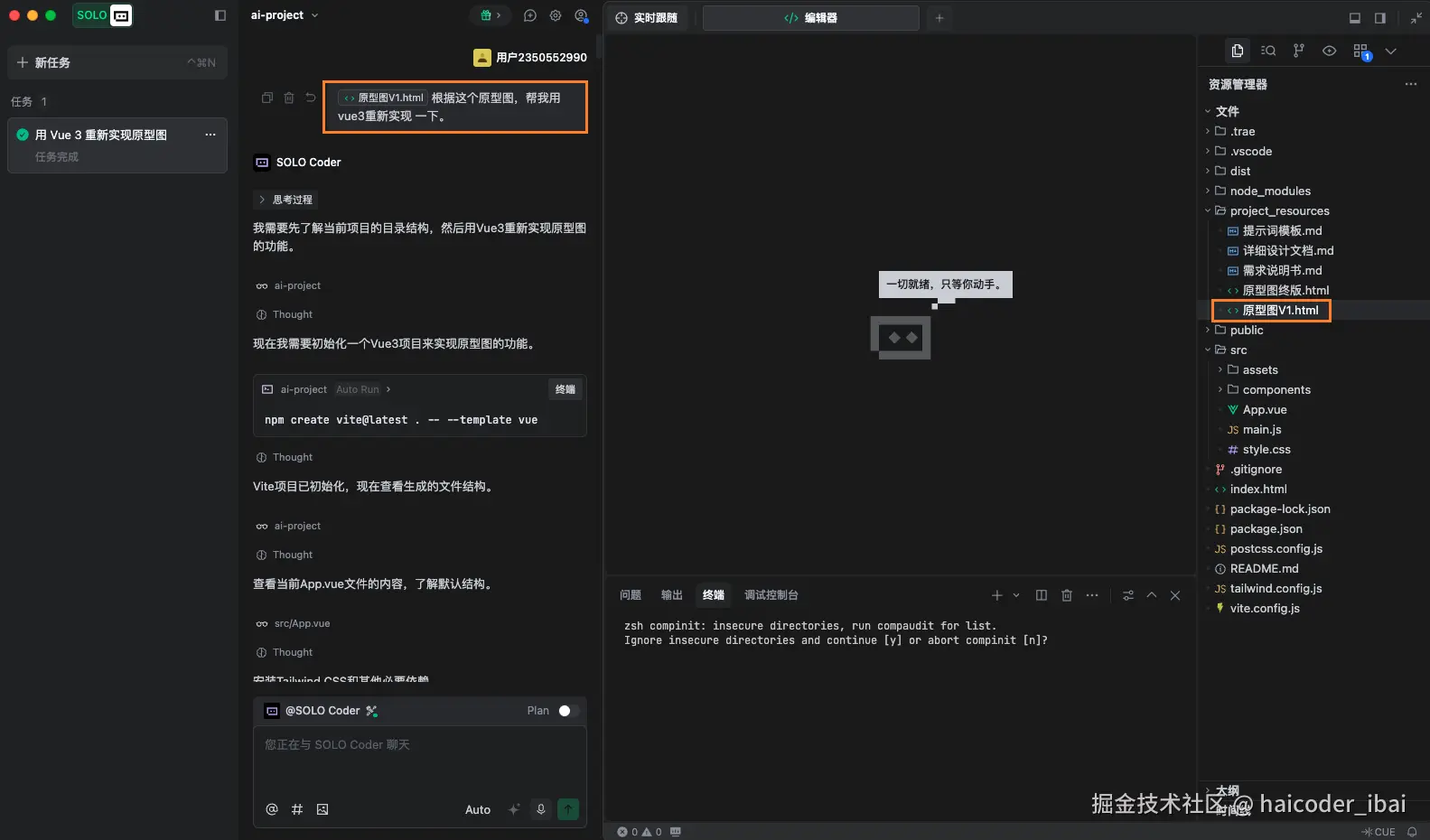The width and height of the screenshot is (1430, 840).
Task: Copy the user message about 原型图V1.html
Action: (267, 98)
